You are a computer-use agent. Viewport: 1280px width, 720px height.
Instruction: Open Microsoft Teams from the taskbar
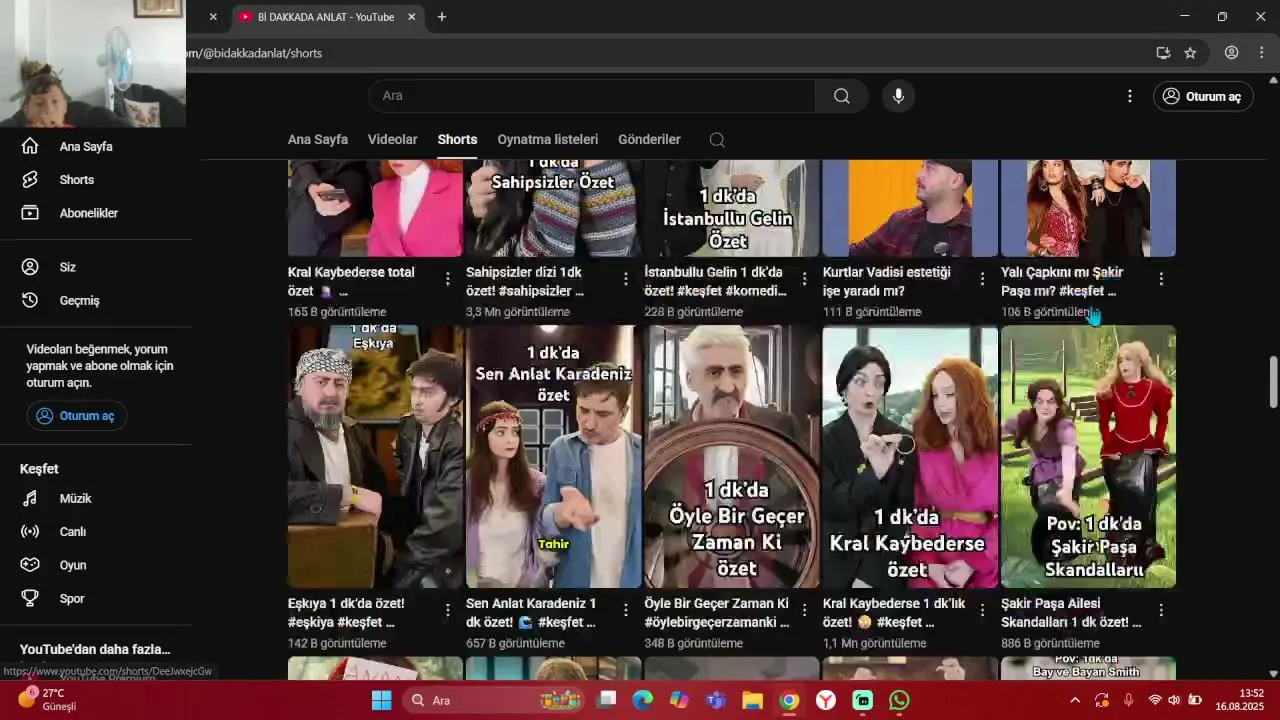click(x=716, y=700)
